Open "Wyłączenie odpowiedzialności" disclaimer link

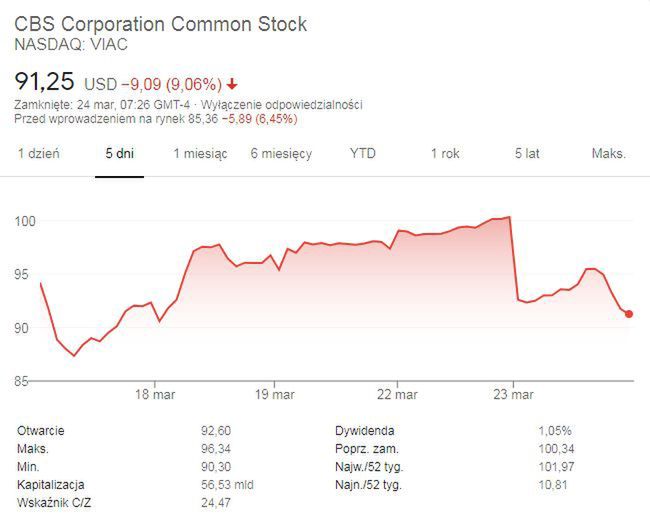click(x=282, y=105)
